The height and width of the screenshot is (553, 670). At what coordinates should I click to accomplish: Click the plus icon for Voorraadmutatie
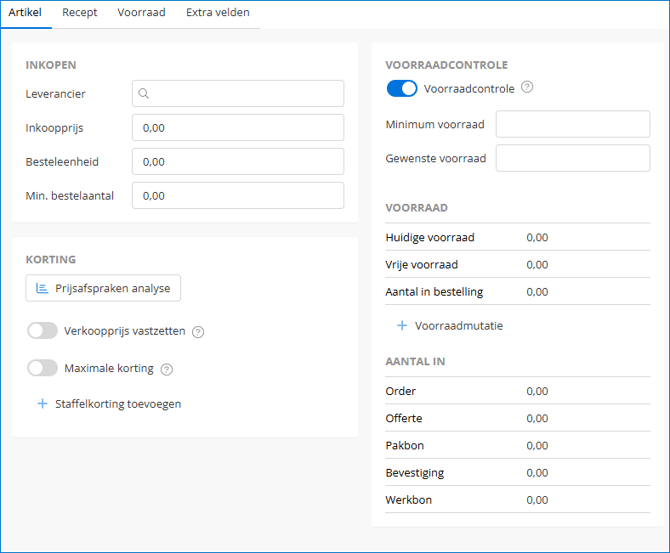[x=402, y=325]
